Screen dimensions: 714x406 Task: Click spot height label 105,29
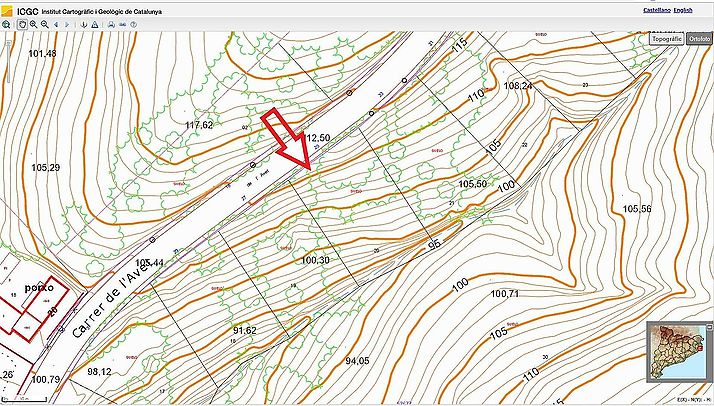point(46,167)
